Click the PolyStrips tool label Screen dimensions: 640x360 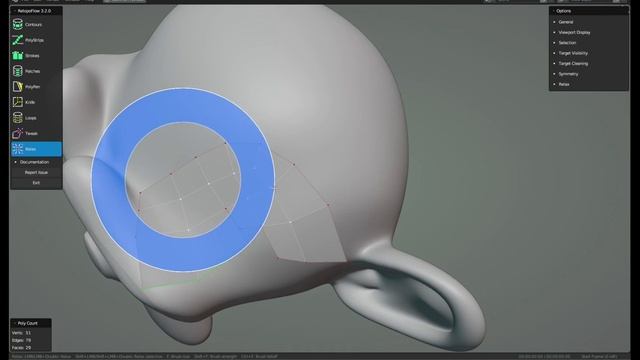pos(34,40)
